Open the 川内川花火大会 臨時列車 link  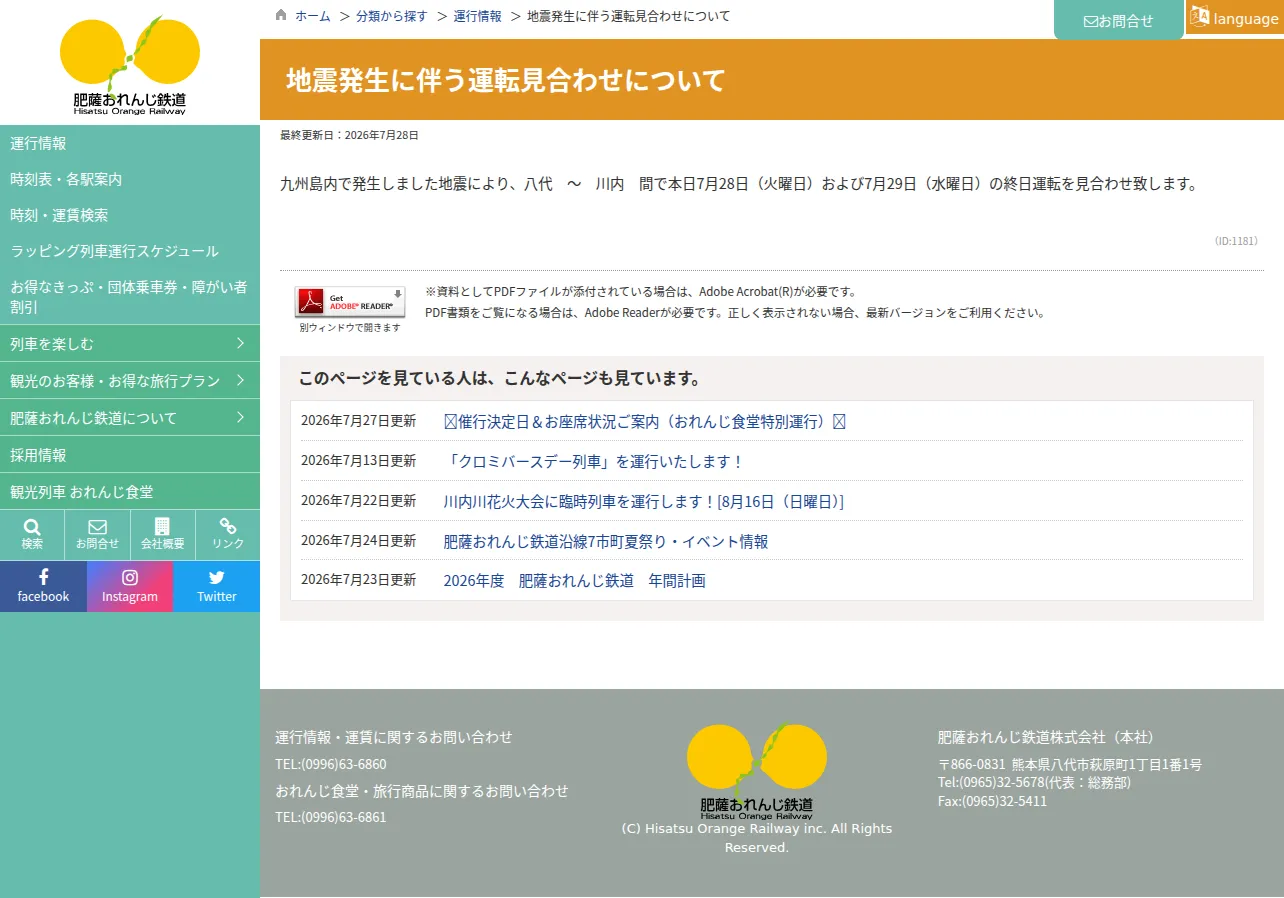click(x=644, y=502)
